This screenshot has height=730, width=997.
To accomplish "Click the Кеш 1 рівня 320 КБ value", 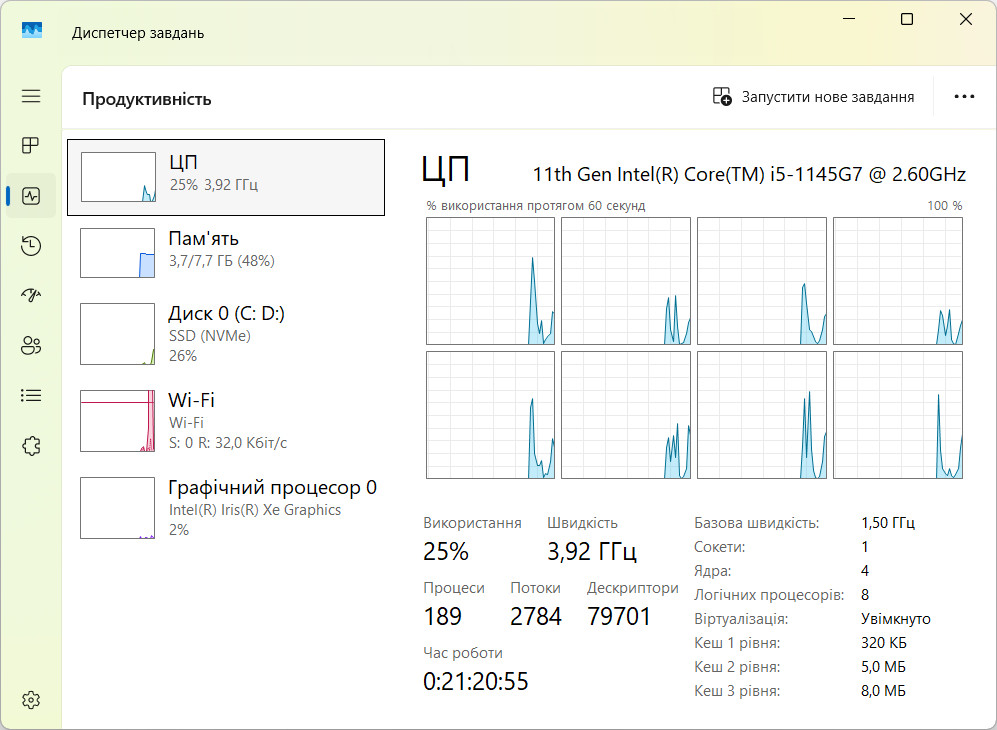I will (x=884, y=643).
